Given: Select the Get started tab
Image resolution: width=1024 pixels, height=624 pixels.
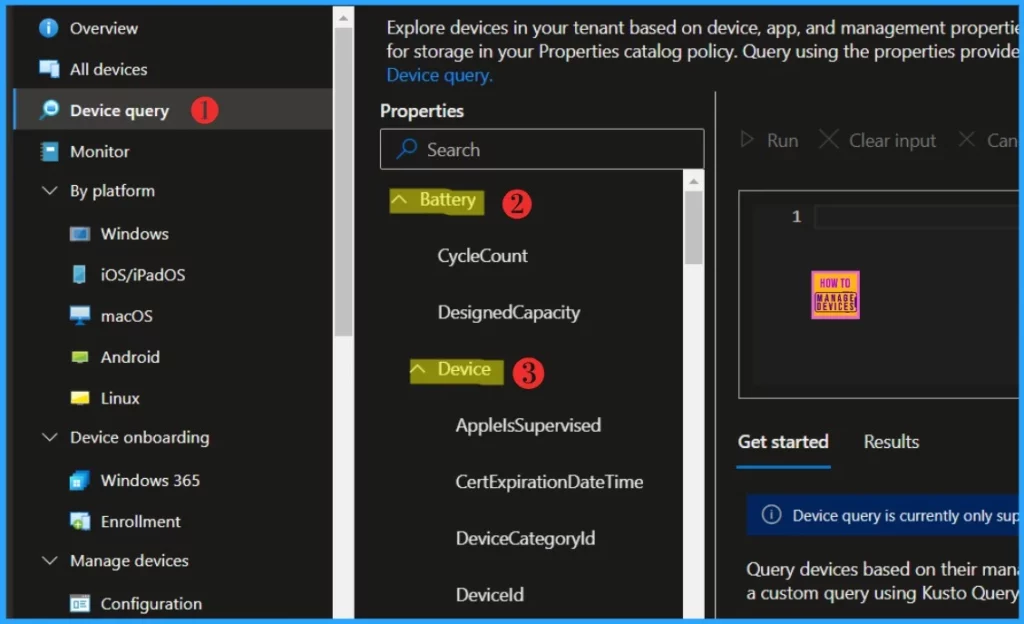Looking at the screenshot, I should (783, 442).
